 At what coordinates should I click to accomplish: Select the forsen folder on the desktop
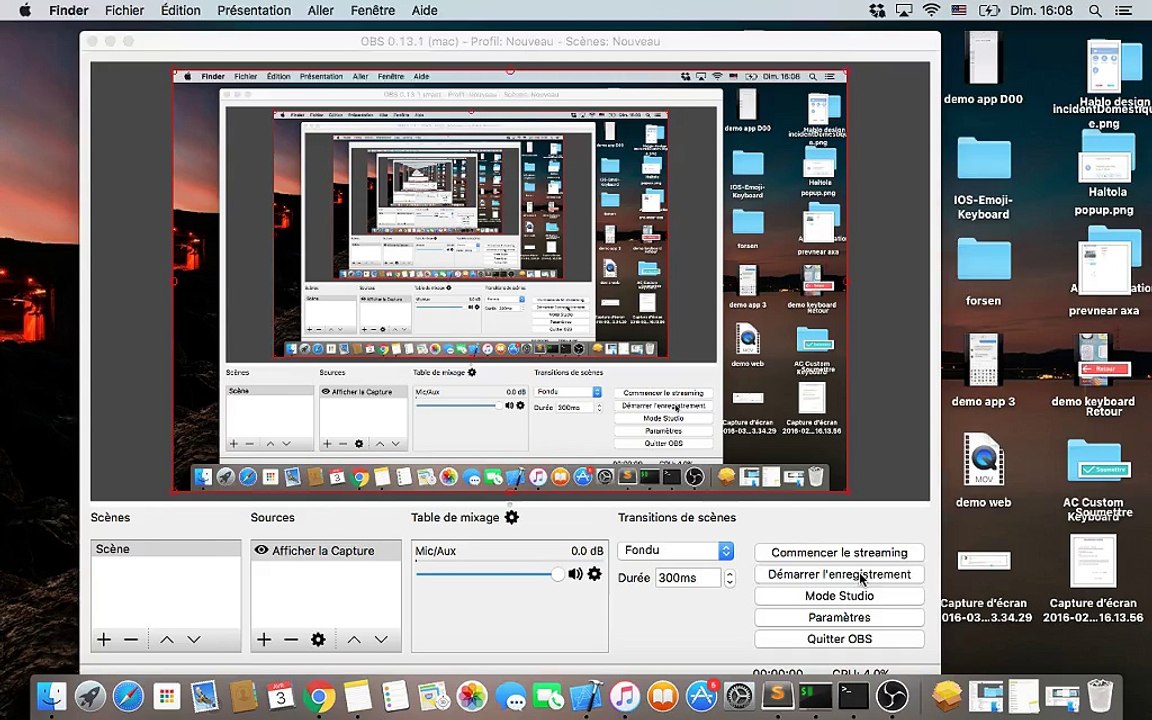983,272
